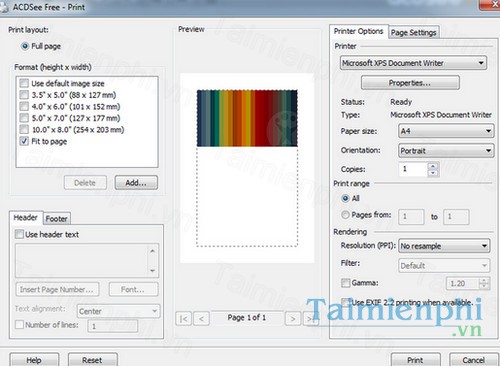The width and height of the screenshot is (500, 366).
Task: Click the Status Ready text
Action: pos(401,102)
